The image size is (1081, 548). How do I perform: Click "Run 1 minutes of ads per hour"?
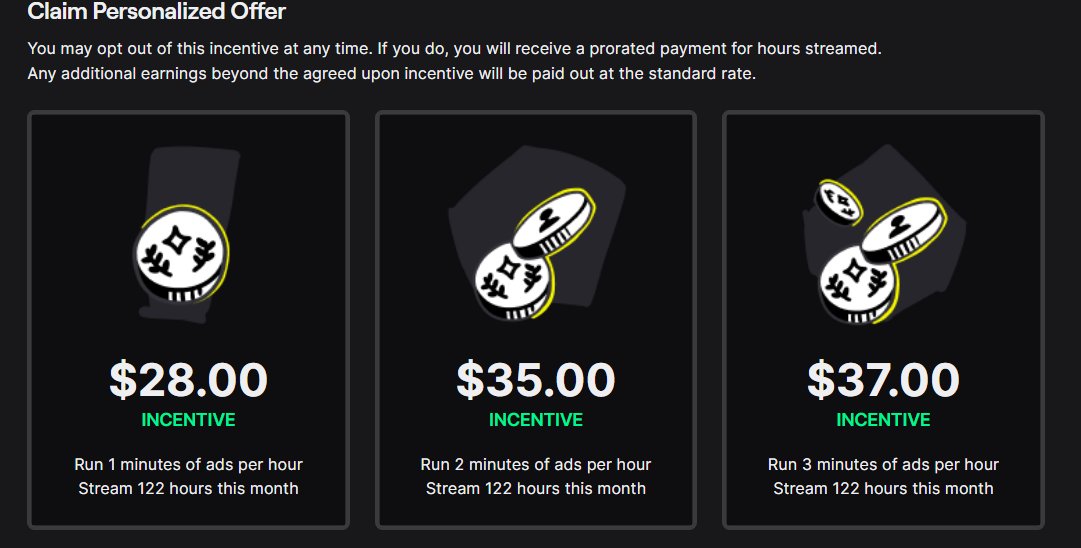point(188,465)
